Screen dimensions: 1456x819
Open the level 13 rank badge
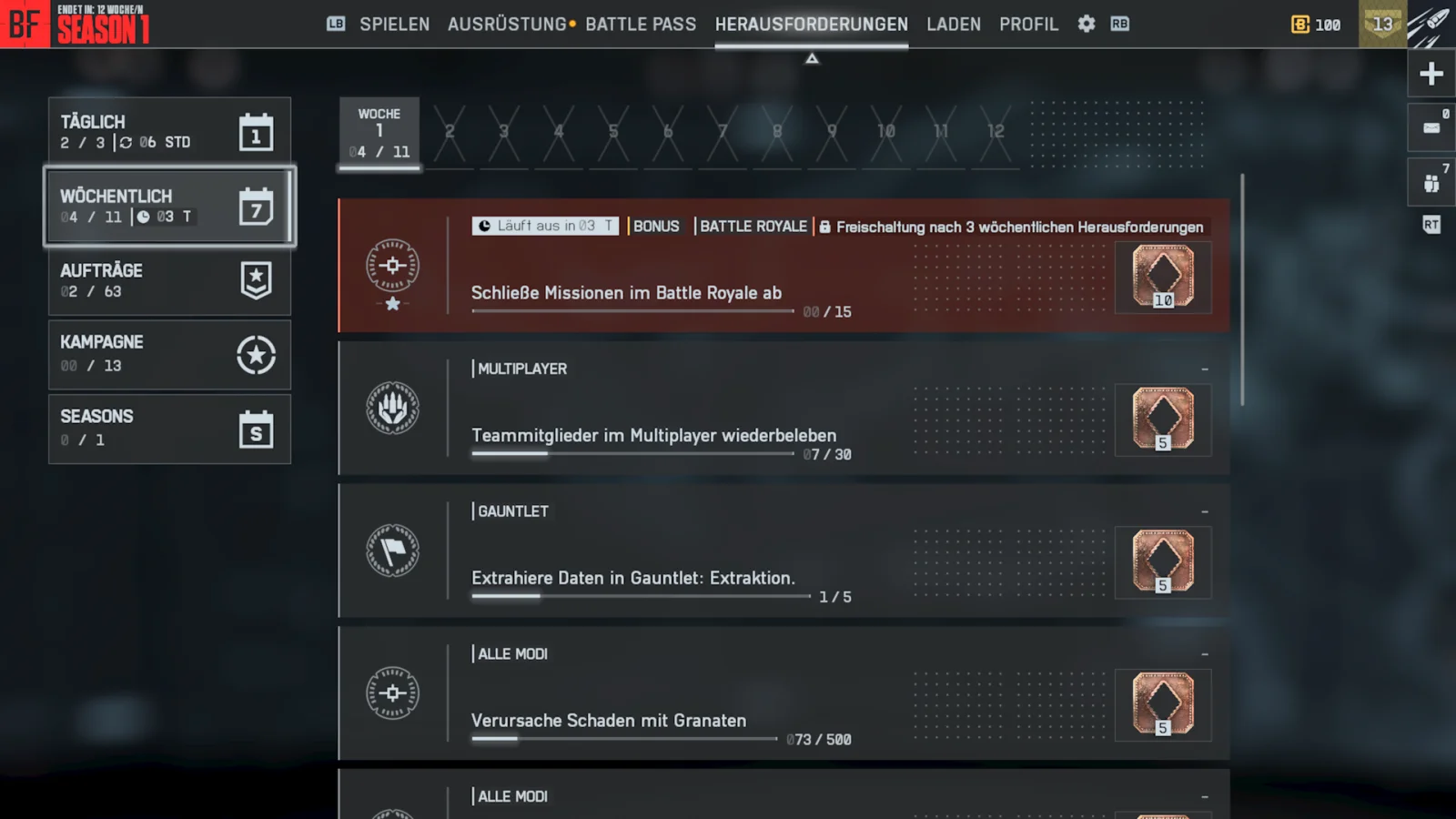coord(1382,24)
